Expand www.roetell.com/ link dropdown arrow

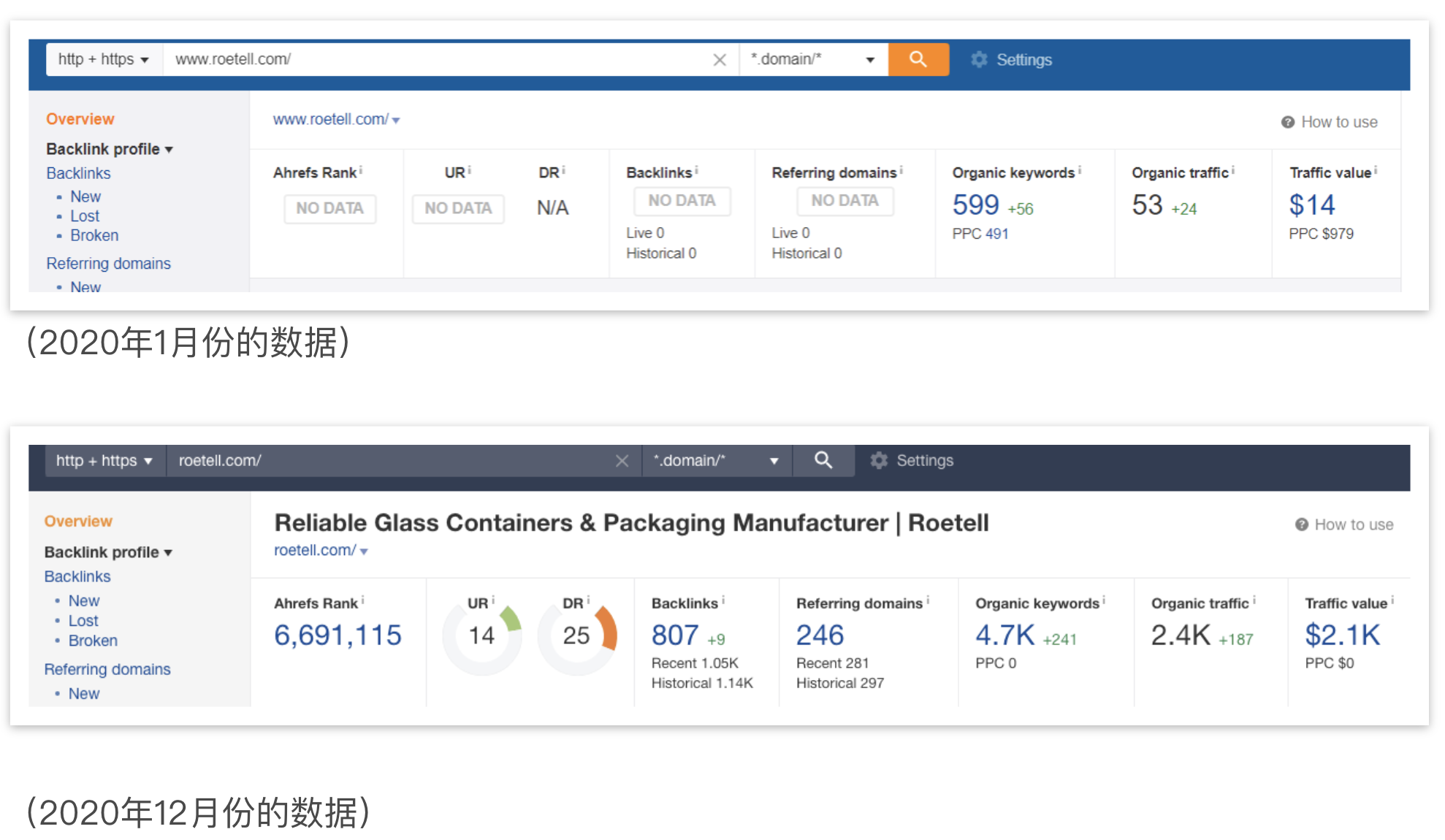396,120
